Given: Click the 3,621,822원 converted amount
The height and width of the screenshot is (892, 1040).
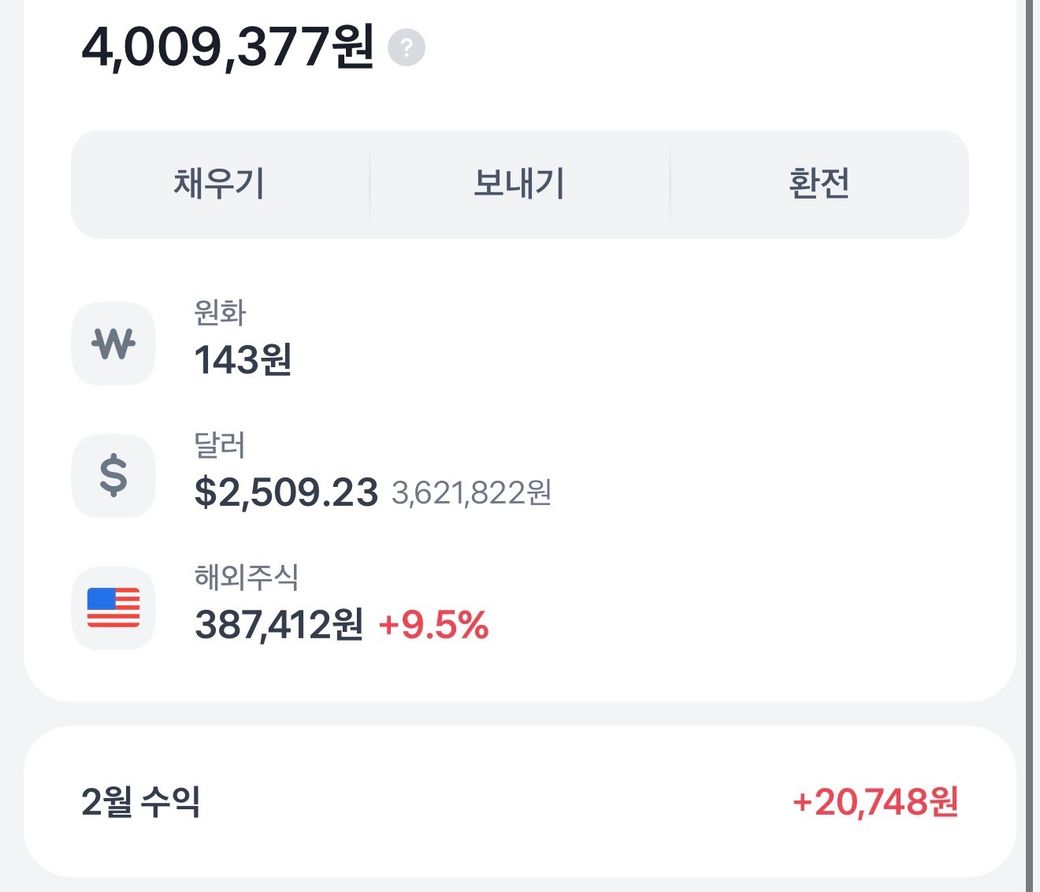Looking at the screenshot, I should point(472,493).
